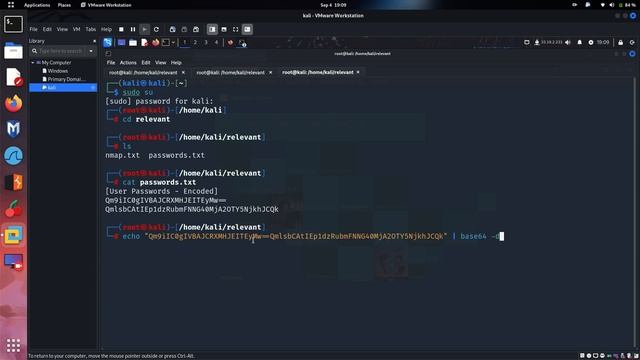Open the terminal Actions menu

pyautogui.click(x=128, y=62)
